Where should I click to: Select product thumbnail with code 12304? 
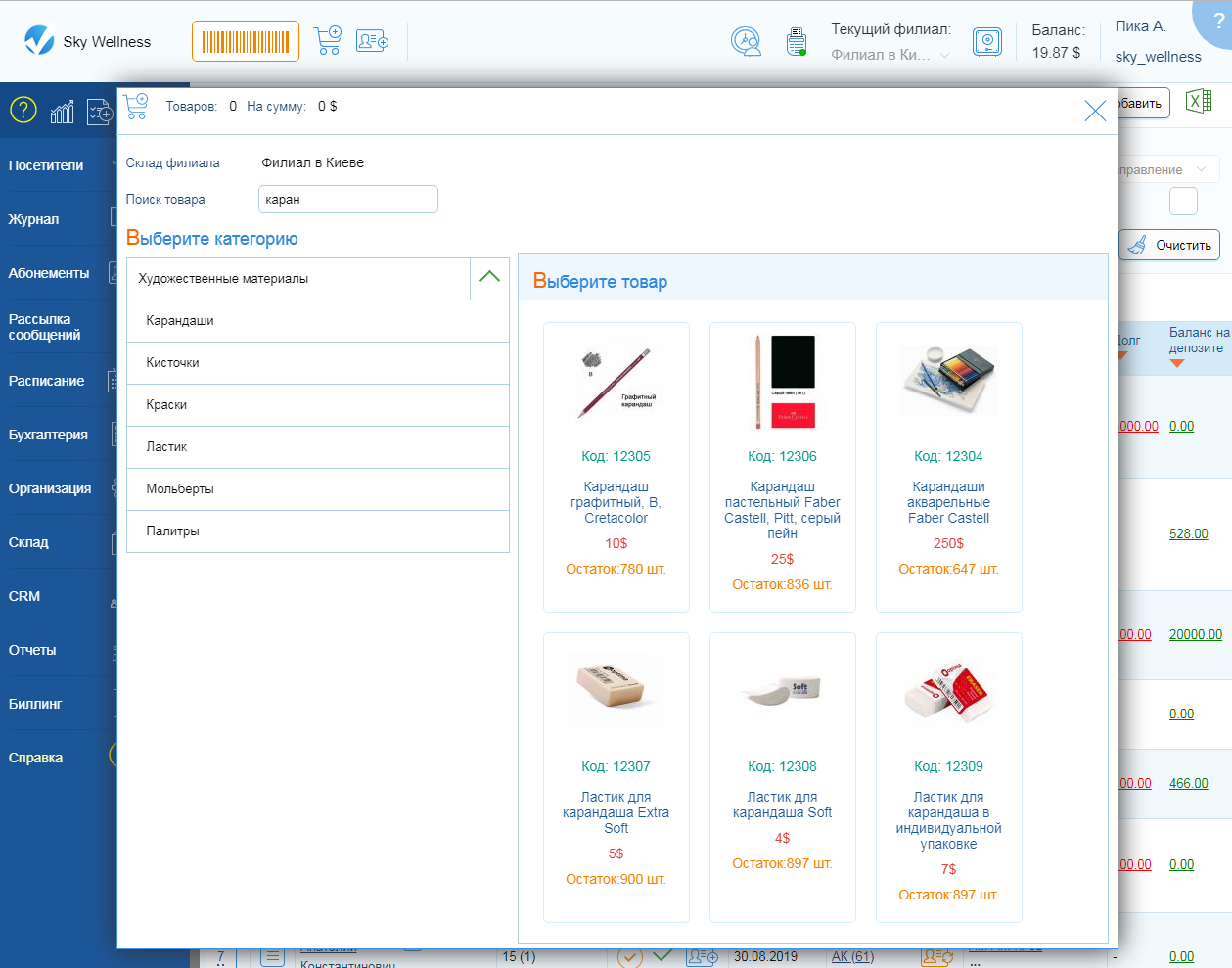point(948,381)
